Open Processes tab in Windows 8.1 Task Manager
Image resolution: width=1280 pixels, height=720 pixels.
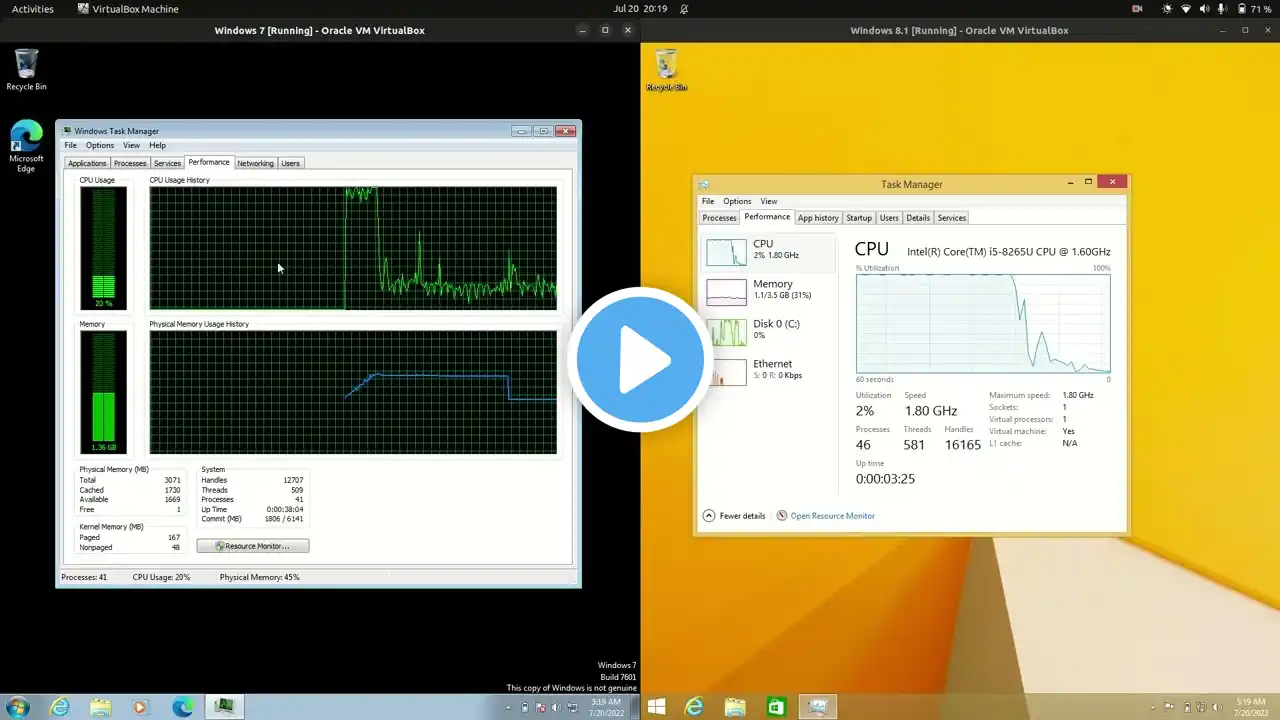tap(719, 218)
